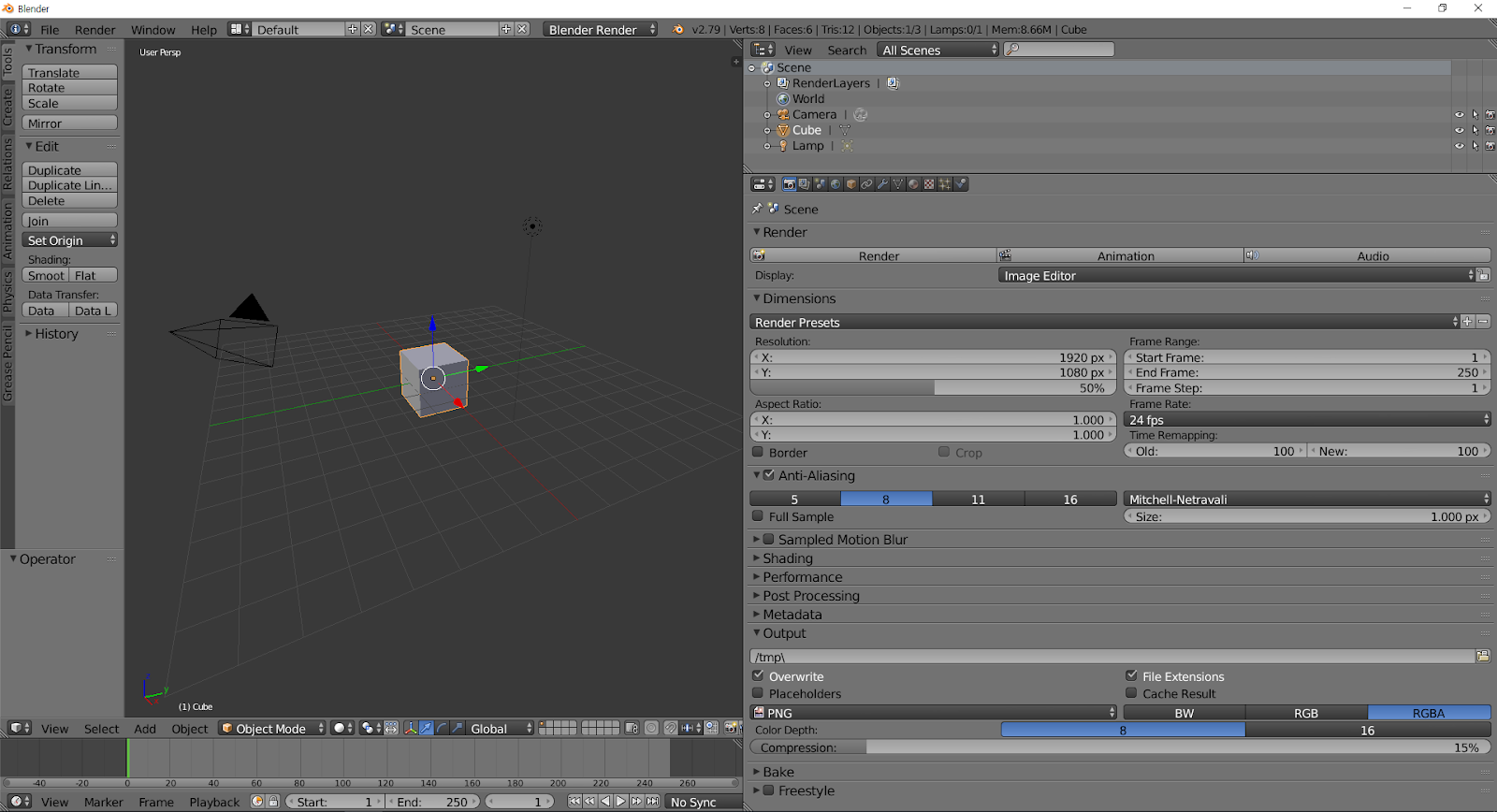Open the Render Layers properties tab
Viewport: 1497px width, 812px height.
(805, 184)
